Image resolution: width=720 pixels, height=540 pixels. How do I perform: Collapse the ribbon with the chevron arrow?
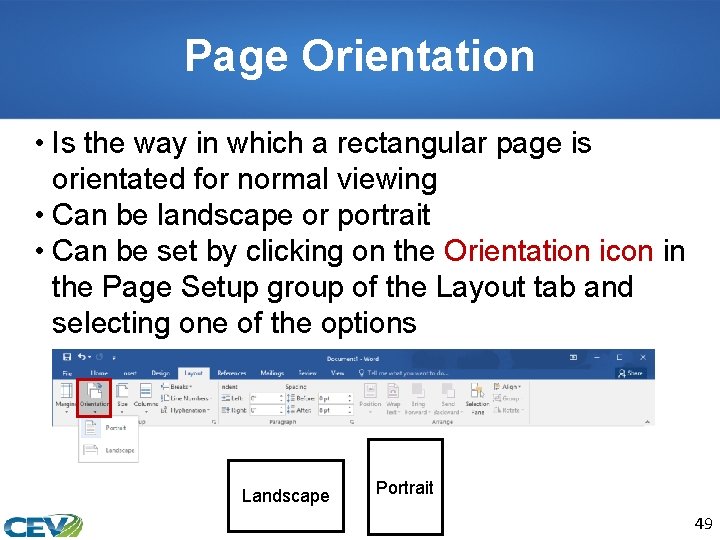pos(647,422)
